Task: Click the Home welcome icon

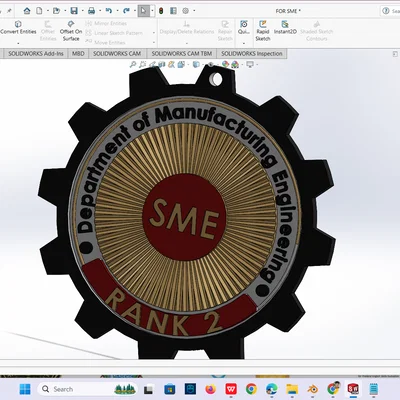Action: [x=27, y=11]
